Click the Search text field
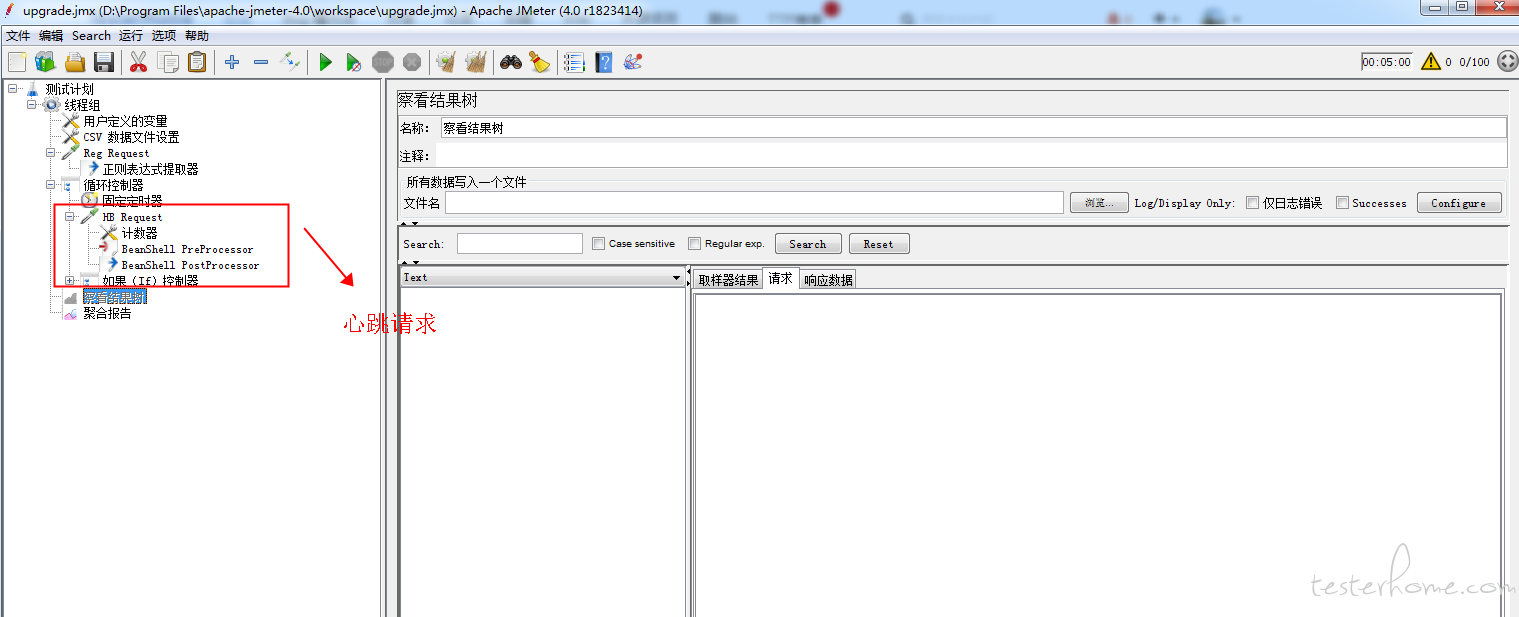The height and width of the screenshot is (617, 1519). pos(519,244)
